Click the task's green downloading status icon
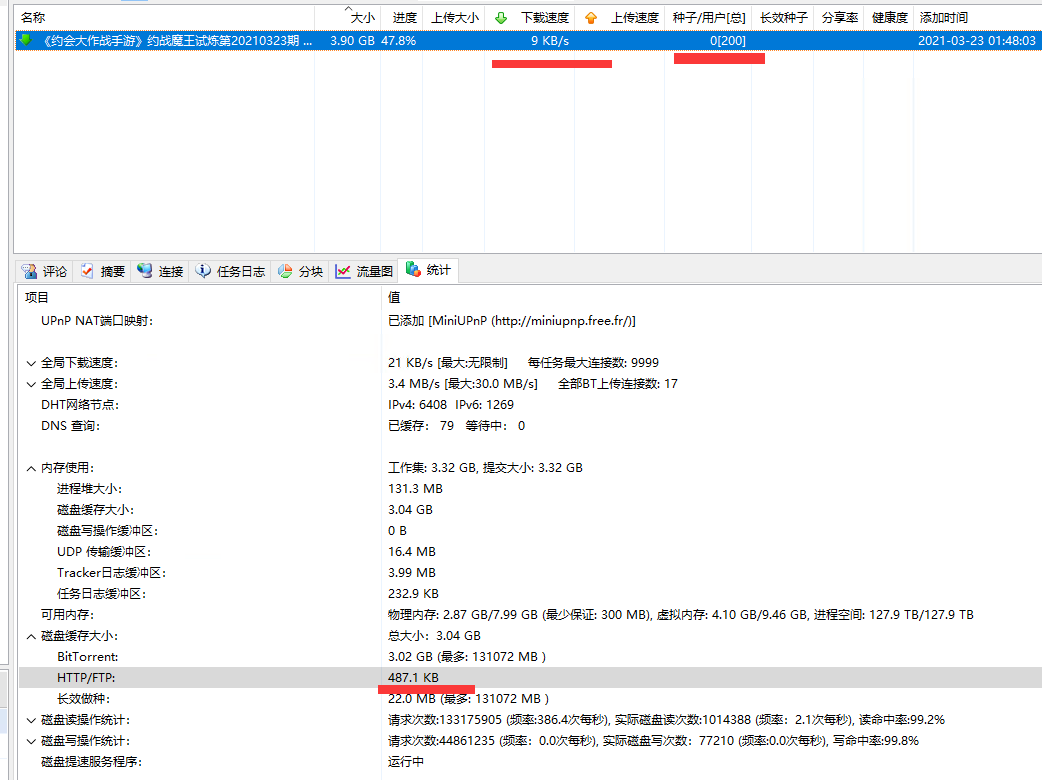This screenshot has height=780, width=1042. pyautogui.click(x=25, y=40)
